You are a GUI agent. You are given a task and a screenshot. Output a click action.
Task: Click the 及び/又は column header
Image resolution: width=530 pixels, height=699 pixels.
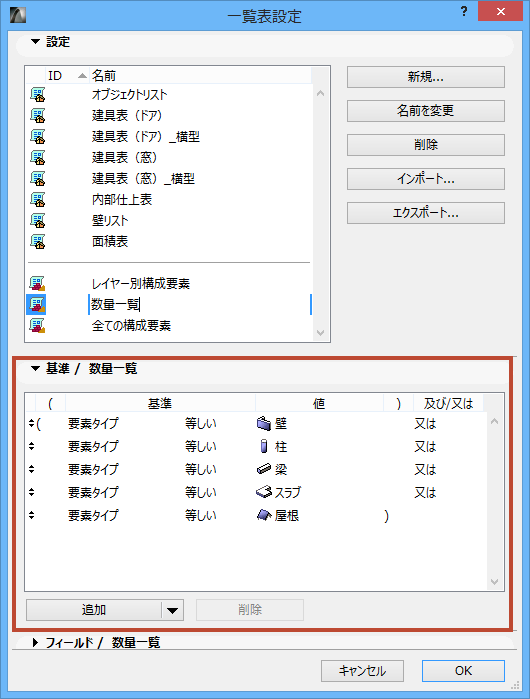(x=448, y=403)
